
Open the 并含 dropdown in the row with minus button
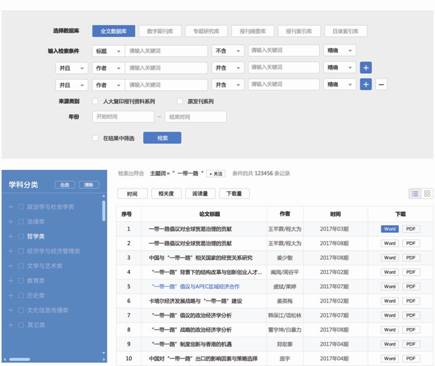point(228,85)
